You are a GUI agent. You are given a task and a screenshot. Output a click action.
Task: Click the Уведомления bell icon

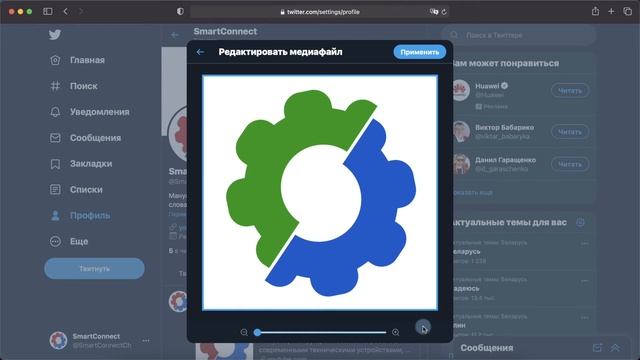click(x=55, y=112)
